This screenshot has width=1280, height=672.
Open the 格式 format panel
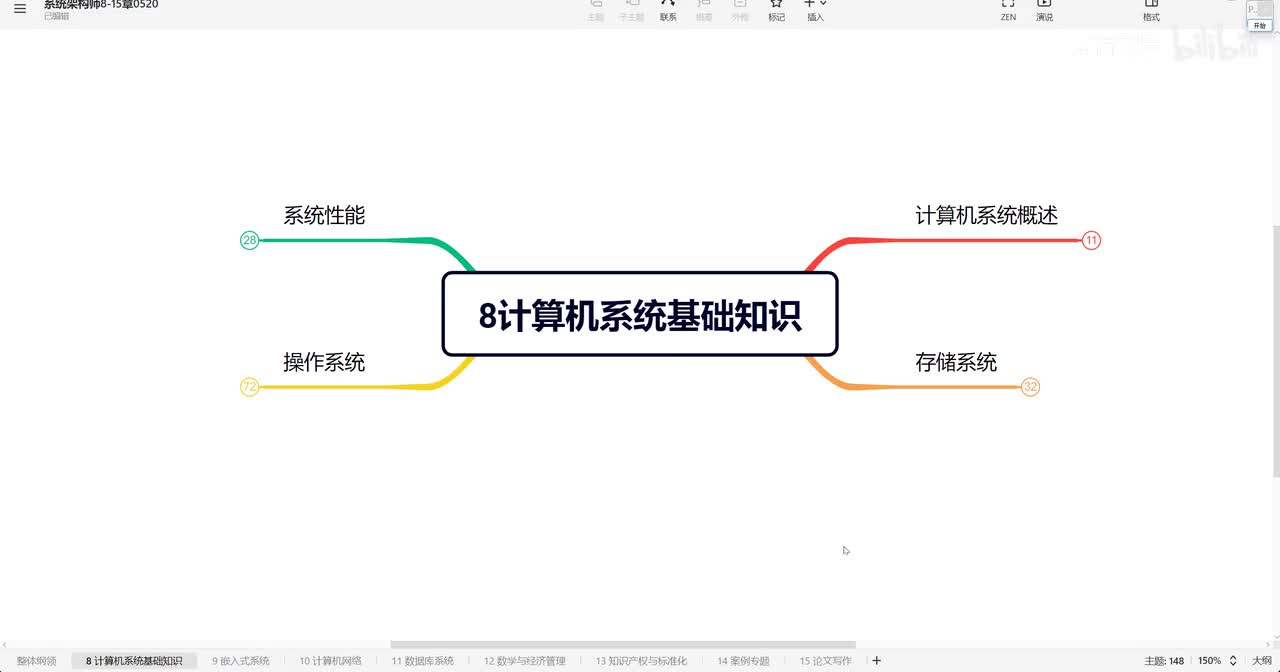coord(1151,10)
